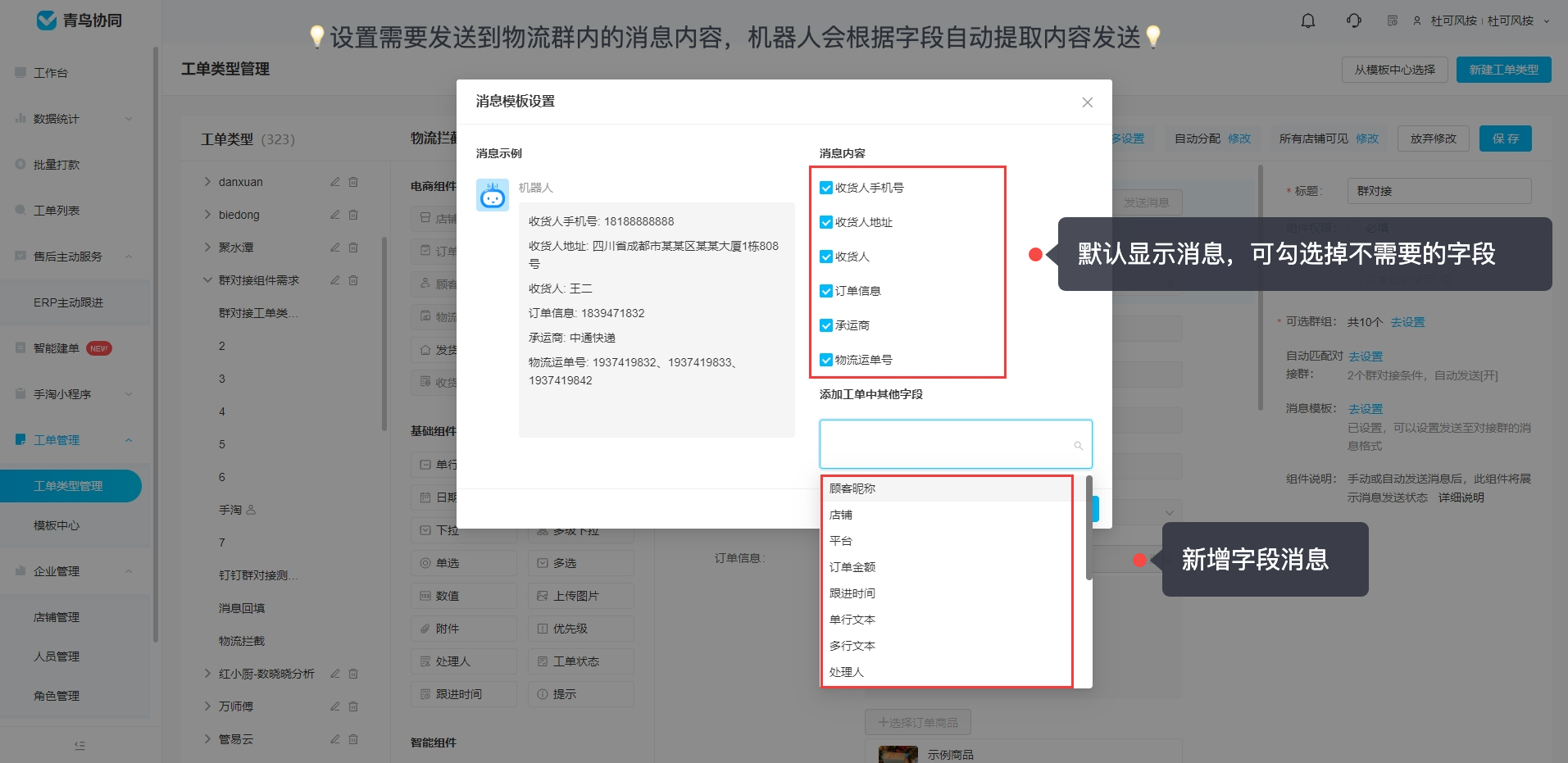Toggle the 收货人 checkbox

click(826, 257)
